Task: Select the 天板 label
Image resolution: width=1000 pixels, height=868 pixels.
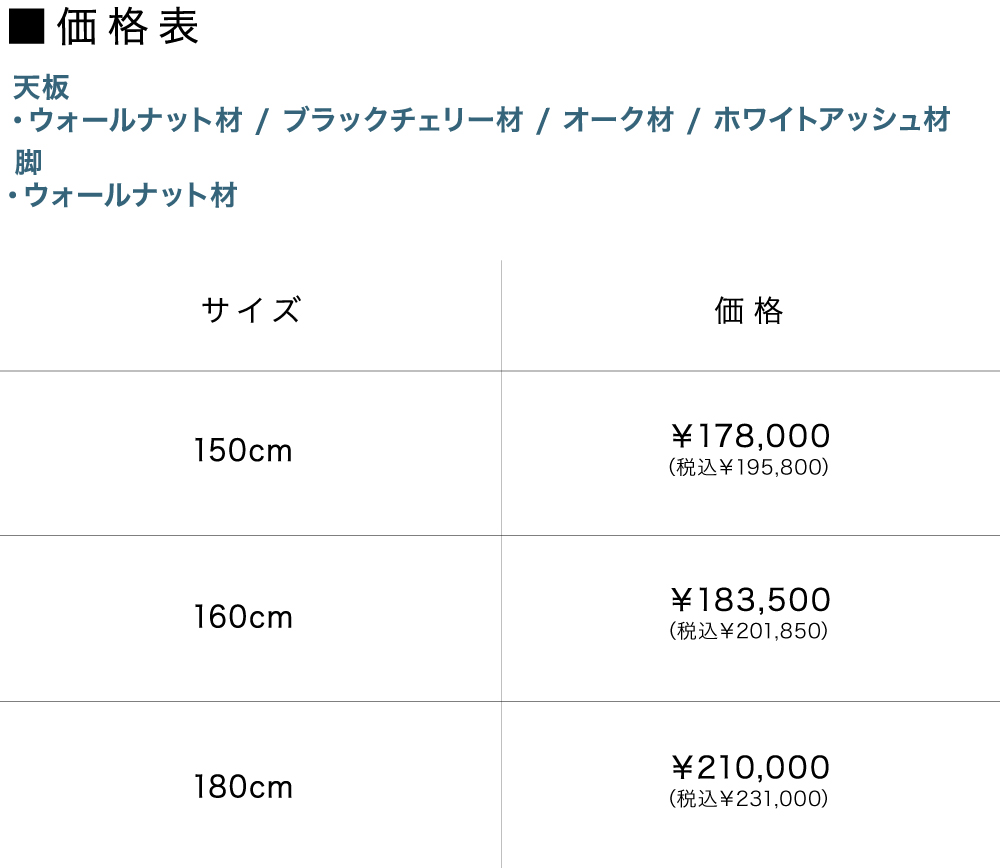Action: point(41,88)
